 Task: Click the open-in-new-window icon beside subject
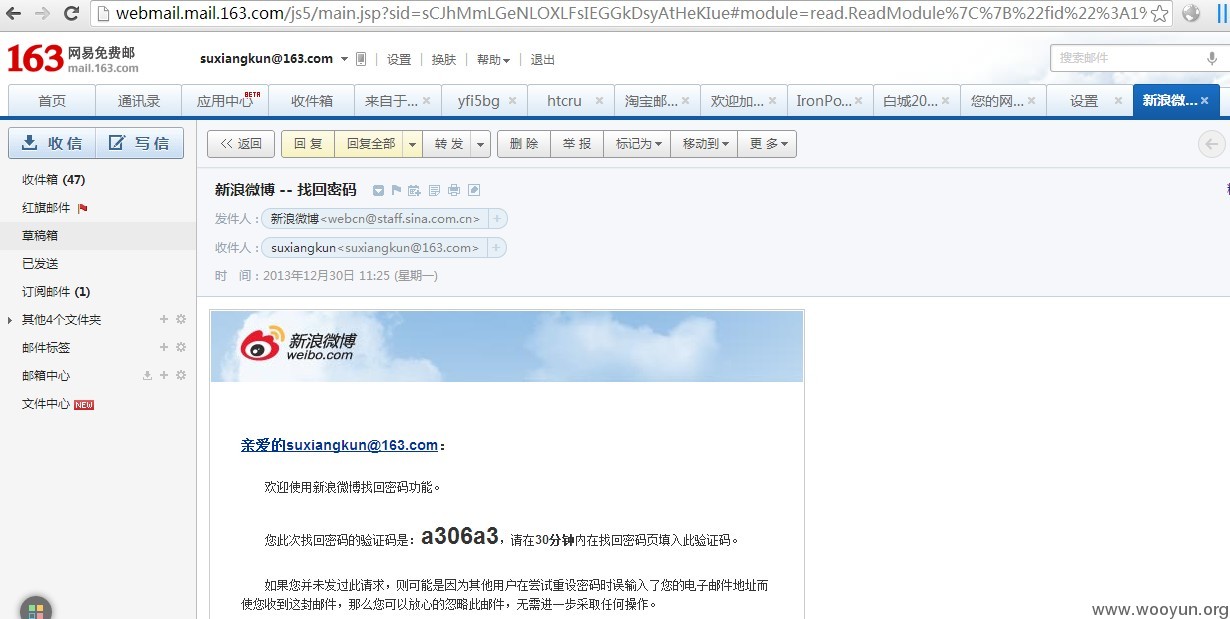[474, 190]
